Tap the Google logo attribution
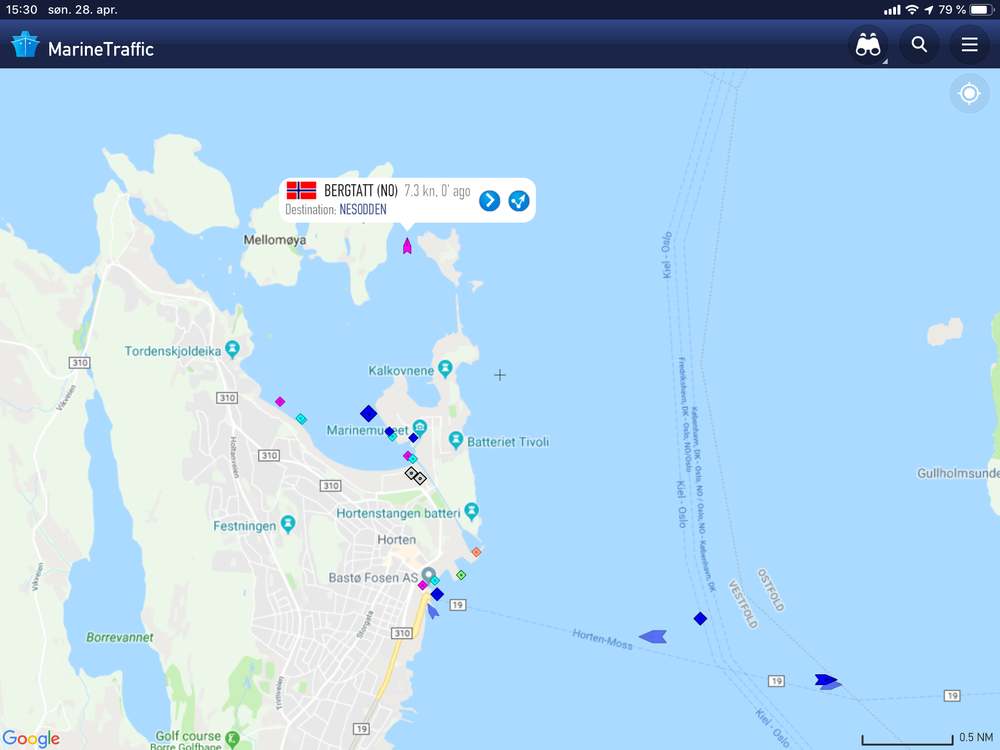The image size is (1000, 750). tap(31, 739)
